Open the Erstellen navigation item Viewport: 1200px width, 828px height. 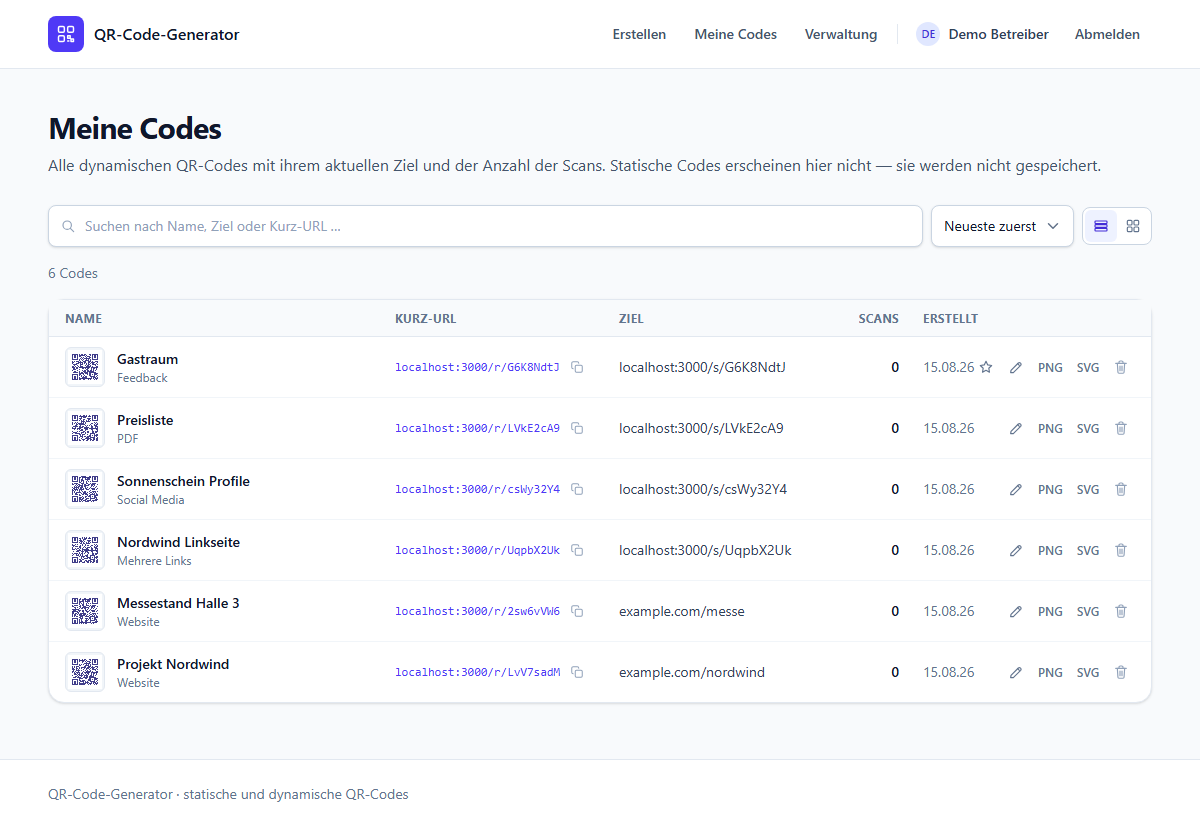pyautogui.click(x=639, y=34)
